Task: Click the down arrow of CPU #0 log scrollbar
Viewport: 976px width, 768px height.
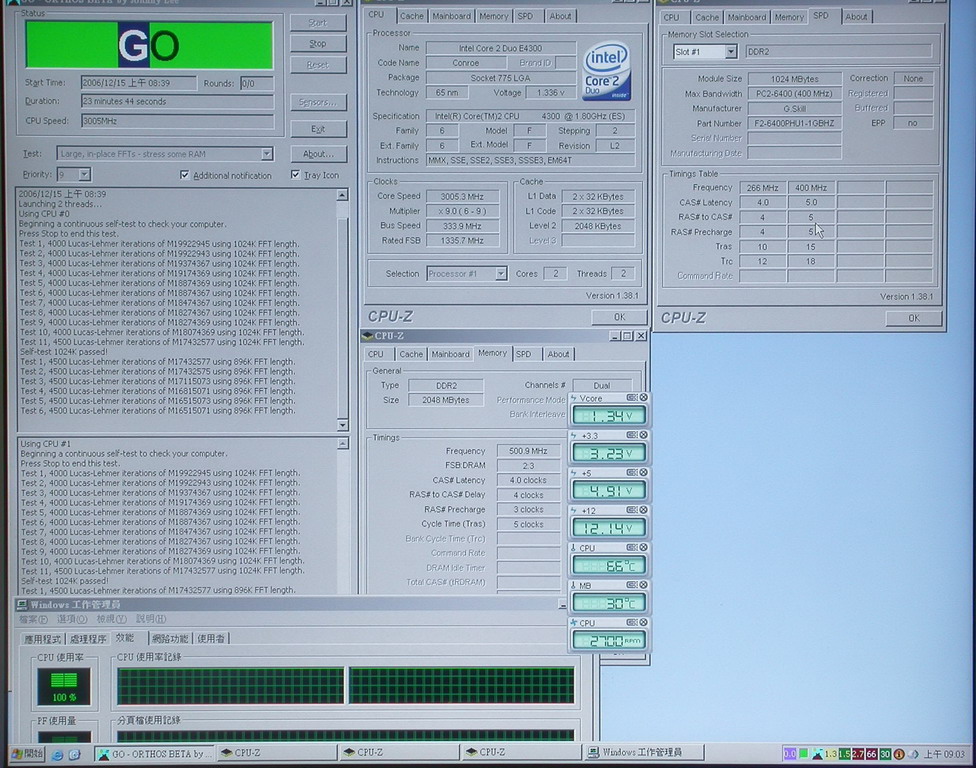Action: 342,425
